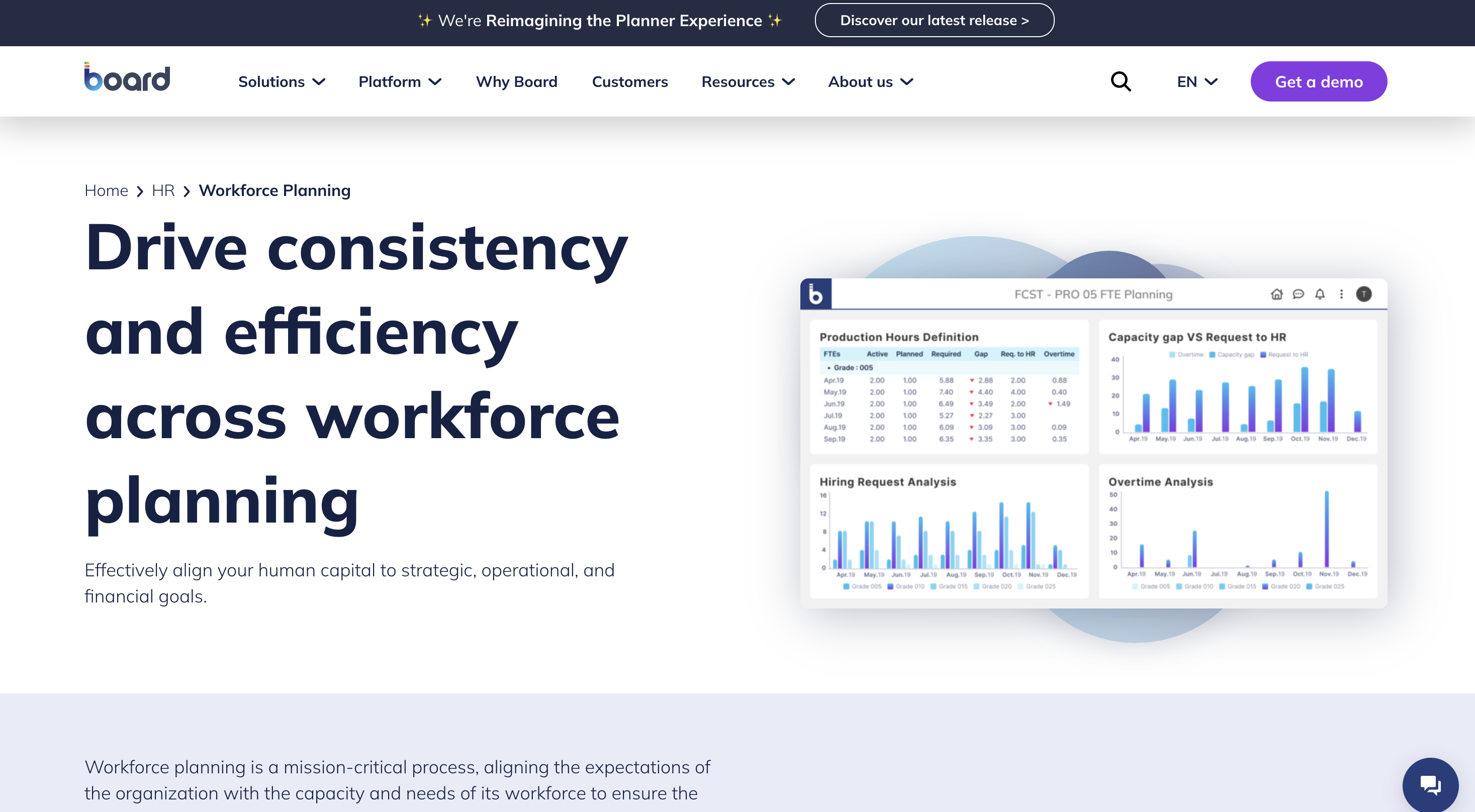This screenshot has height=812, width=1475.
Task: Go to Home breadcrumb link
Action: [x=106, y=190]
